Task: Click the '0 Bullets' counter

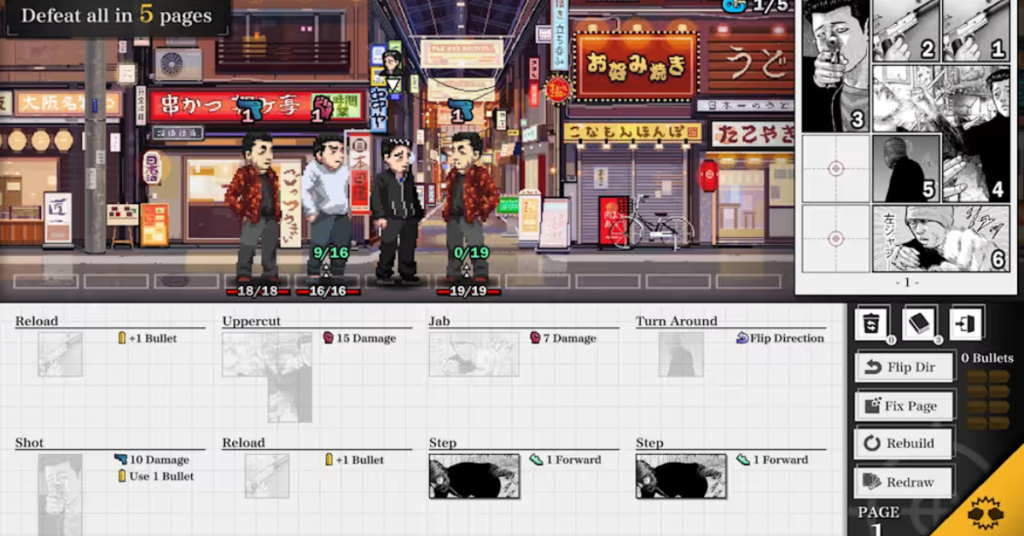Action: coord(987,358)
